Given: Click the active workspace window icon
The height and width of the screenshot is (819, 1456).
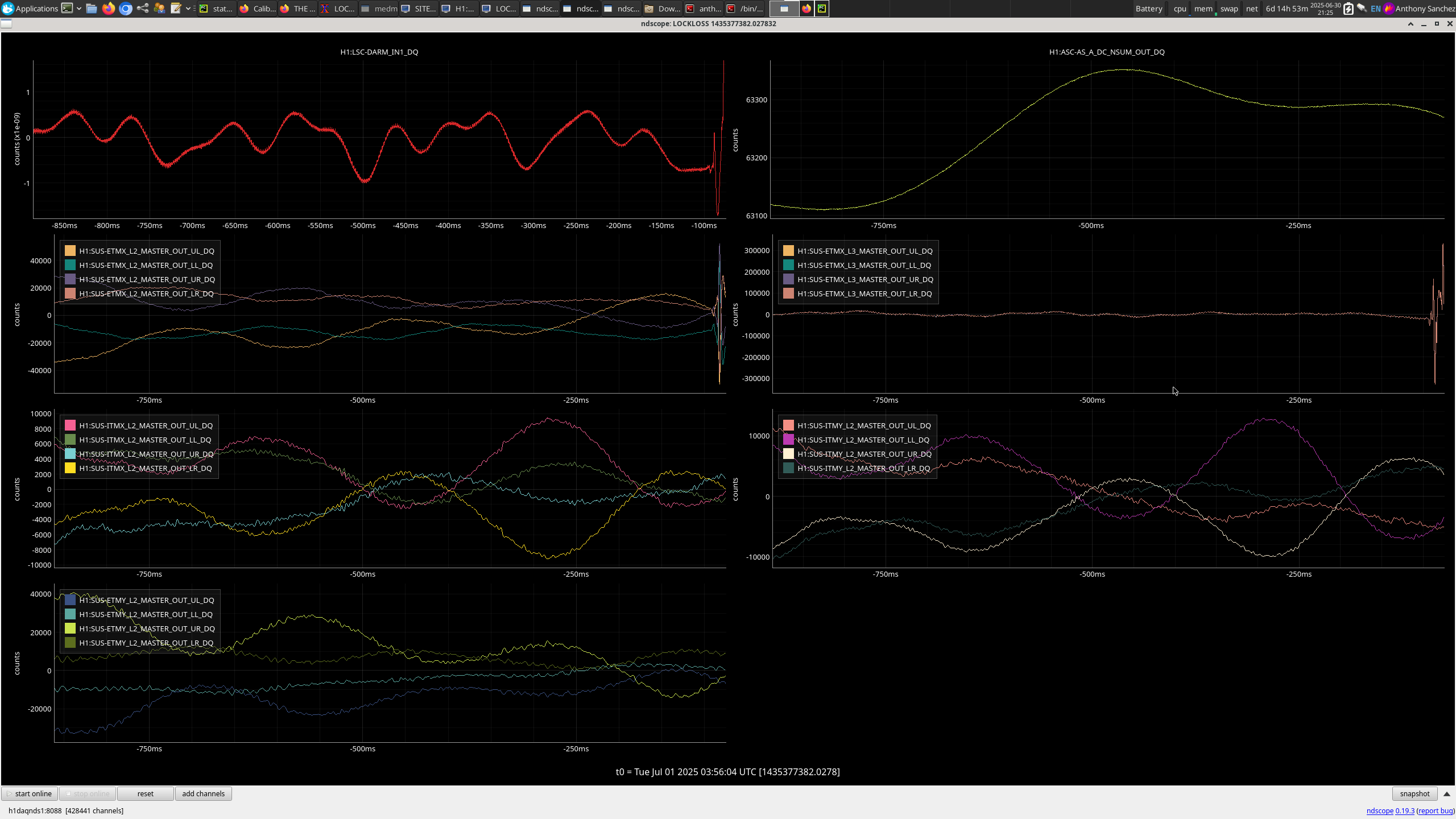Looking at the screenshot, I should point(784,9).
